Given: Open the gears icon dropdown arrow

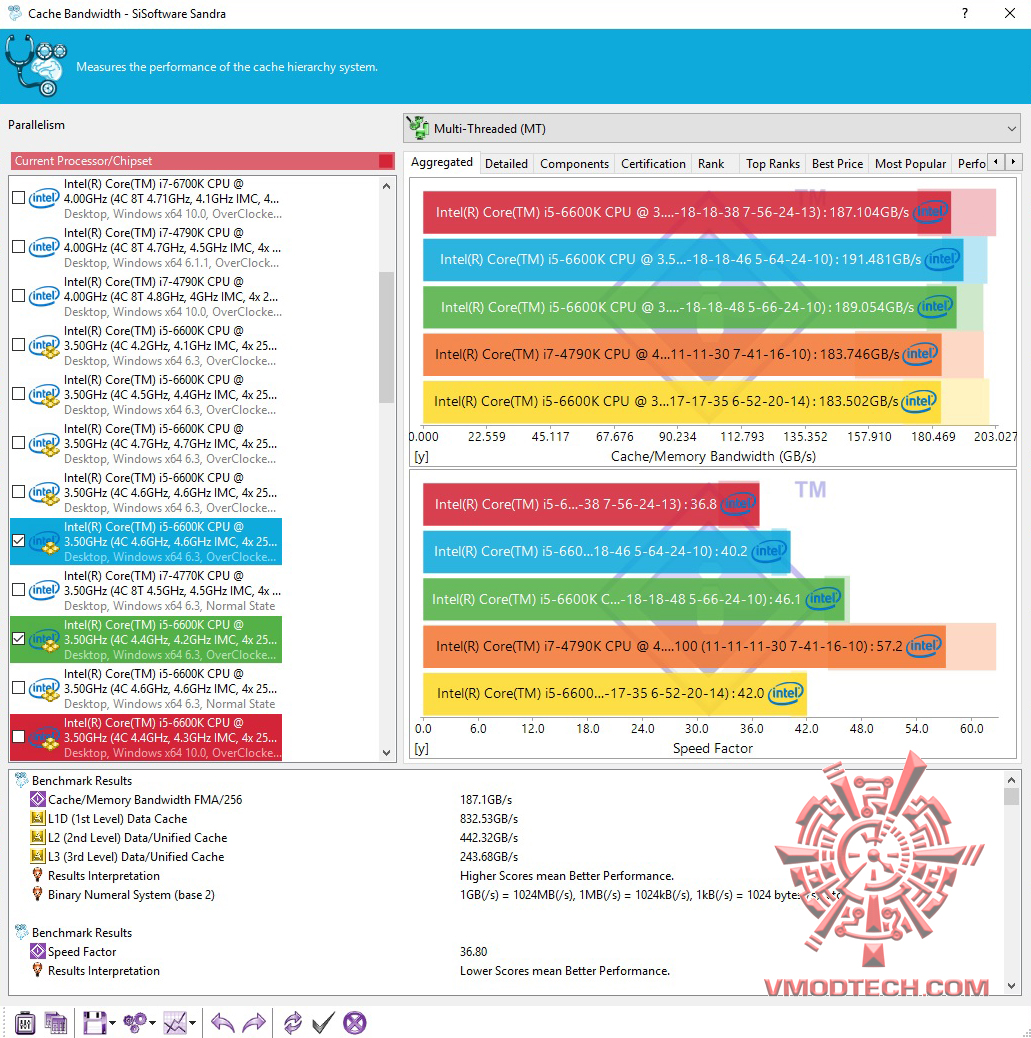Looking at the screenshot, I should [x=152, y=1023].
